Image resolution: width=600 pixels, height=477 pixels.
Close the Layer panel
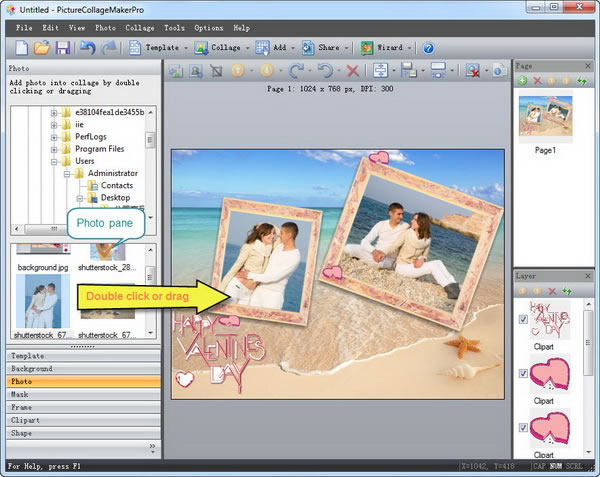588,276
